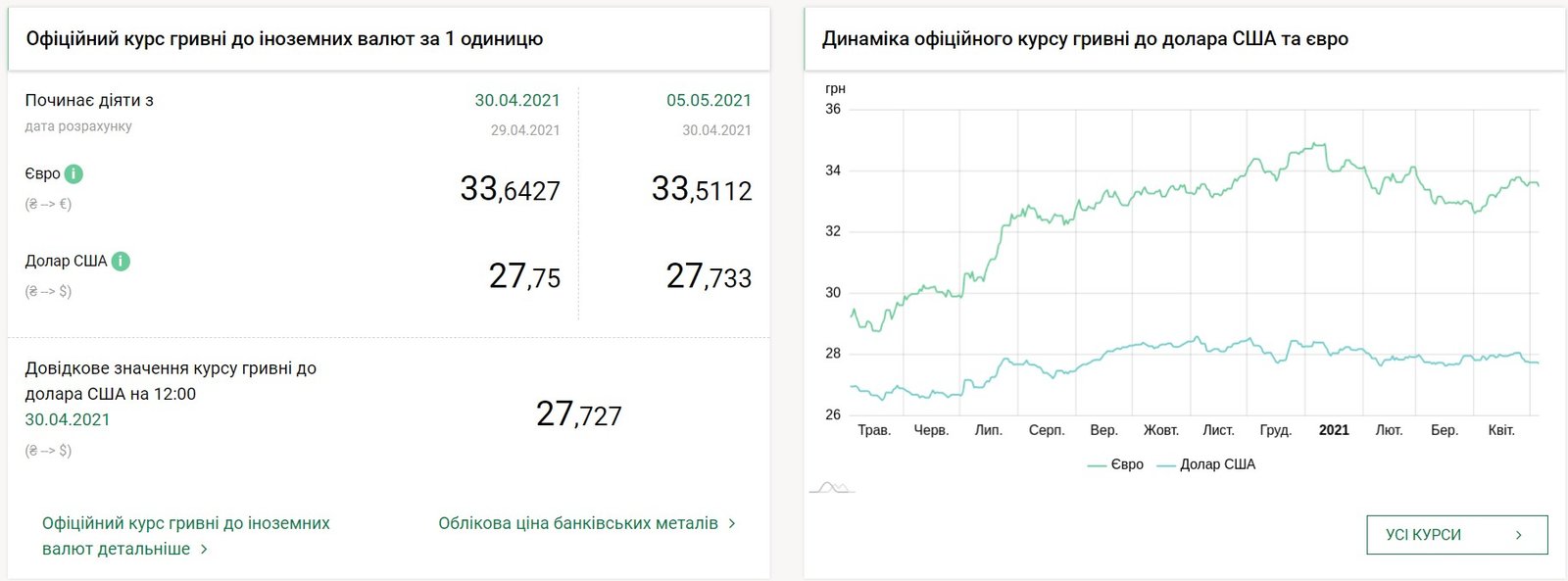Click the chevron arrow inside УСІ КУРСИ button
The width and height of the screenshot is (1568, 581).
tap(1517, 535)
